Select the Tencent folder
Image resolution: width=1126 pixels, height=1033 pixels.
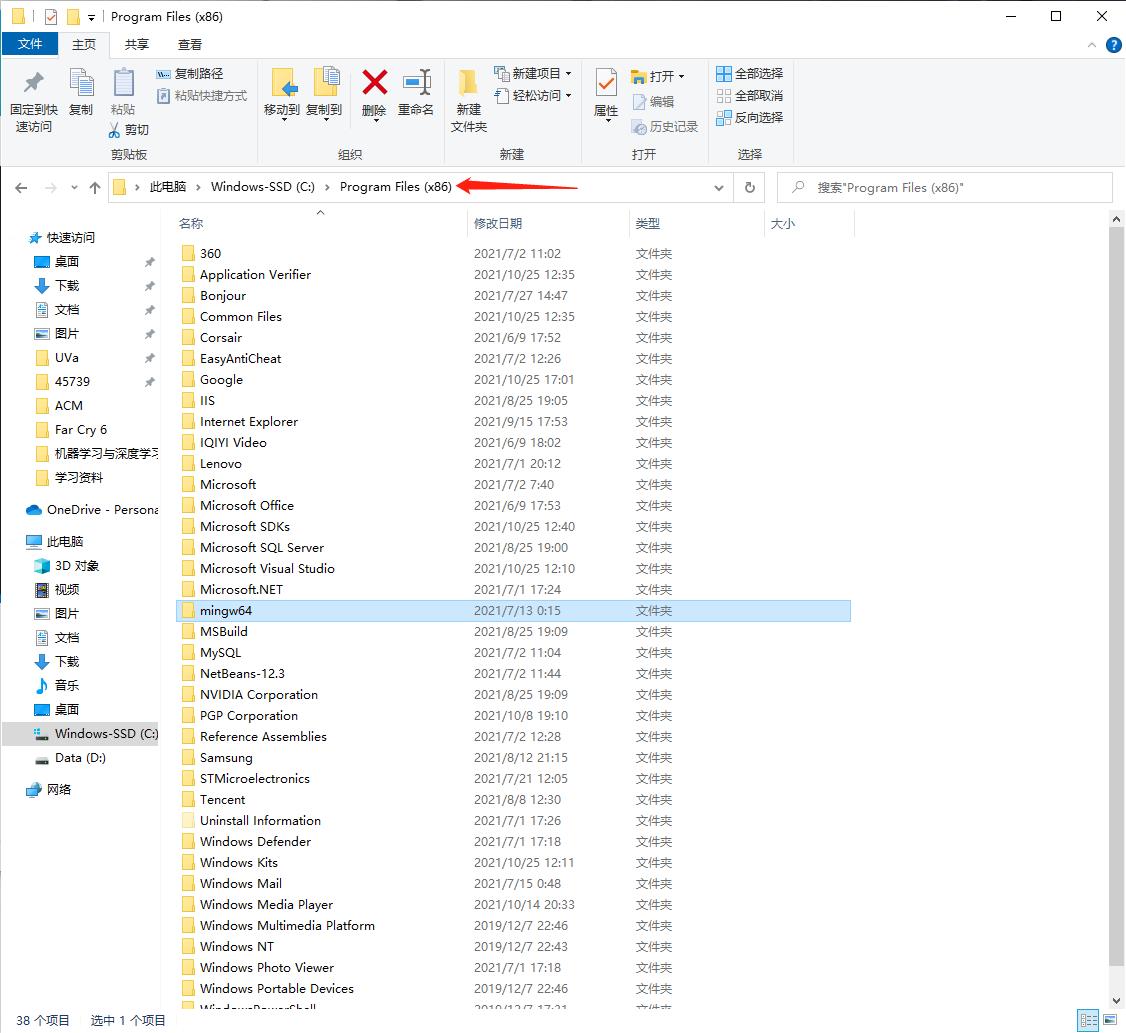click(x=513, y=800)
